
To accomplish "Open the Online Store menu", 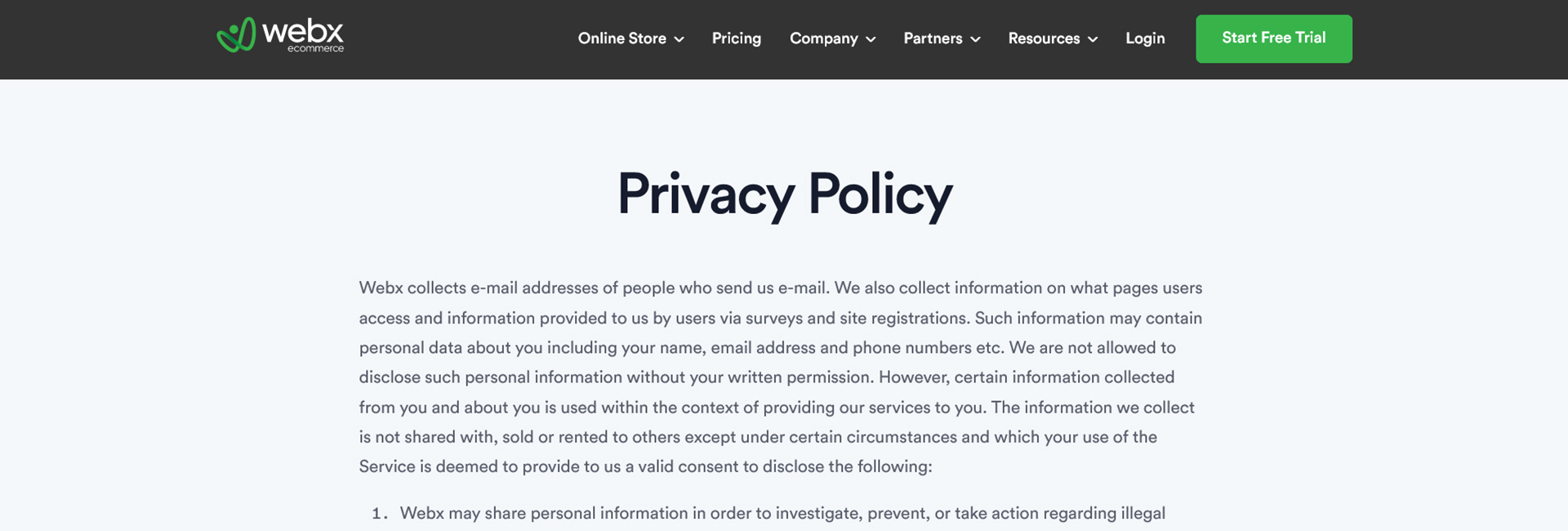I will (621, 38).
